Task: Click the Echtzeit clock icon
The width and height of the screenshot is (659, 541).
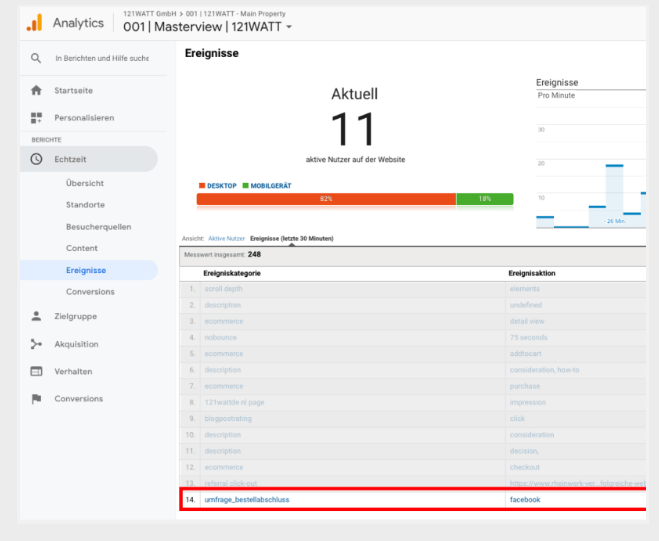Action: (36, 159)
